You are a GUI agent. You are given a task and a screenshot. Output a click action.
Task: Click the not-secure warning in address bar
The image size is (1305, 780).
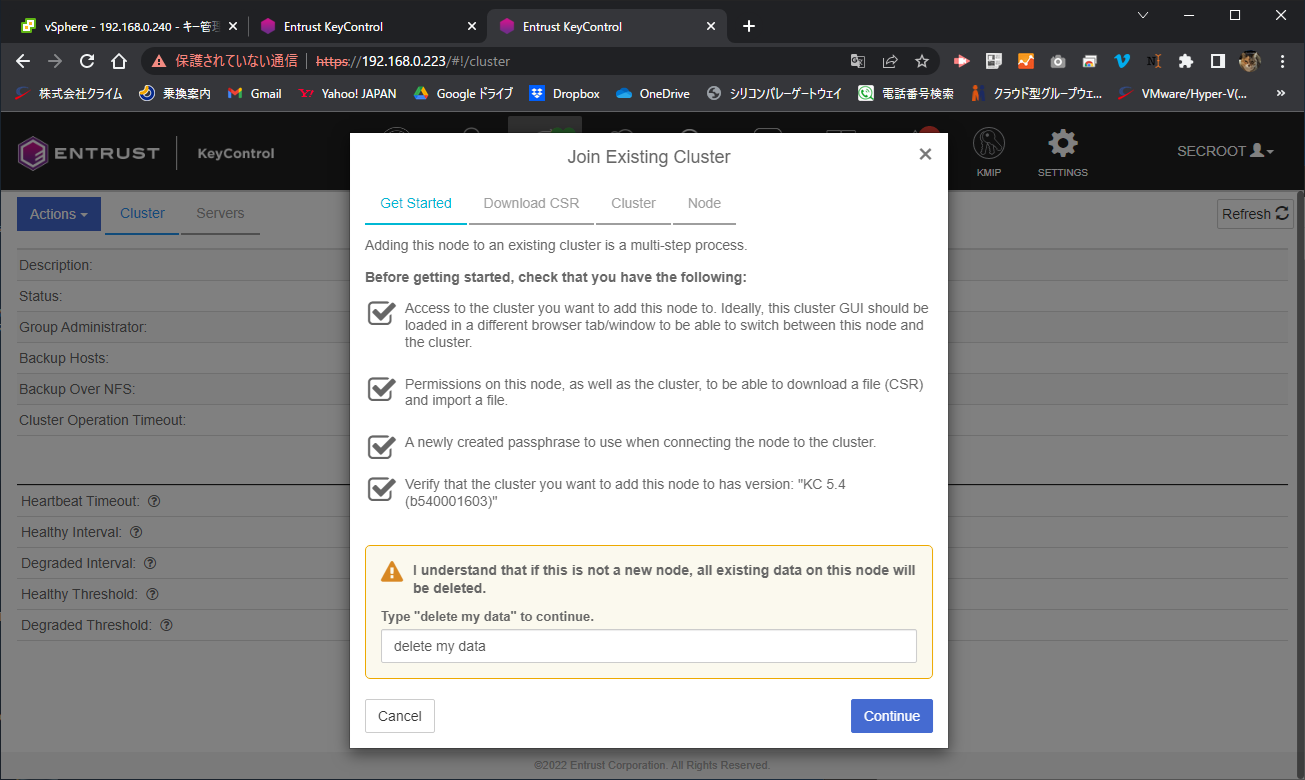225,61
